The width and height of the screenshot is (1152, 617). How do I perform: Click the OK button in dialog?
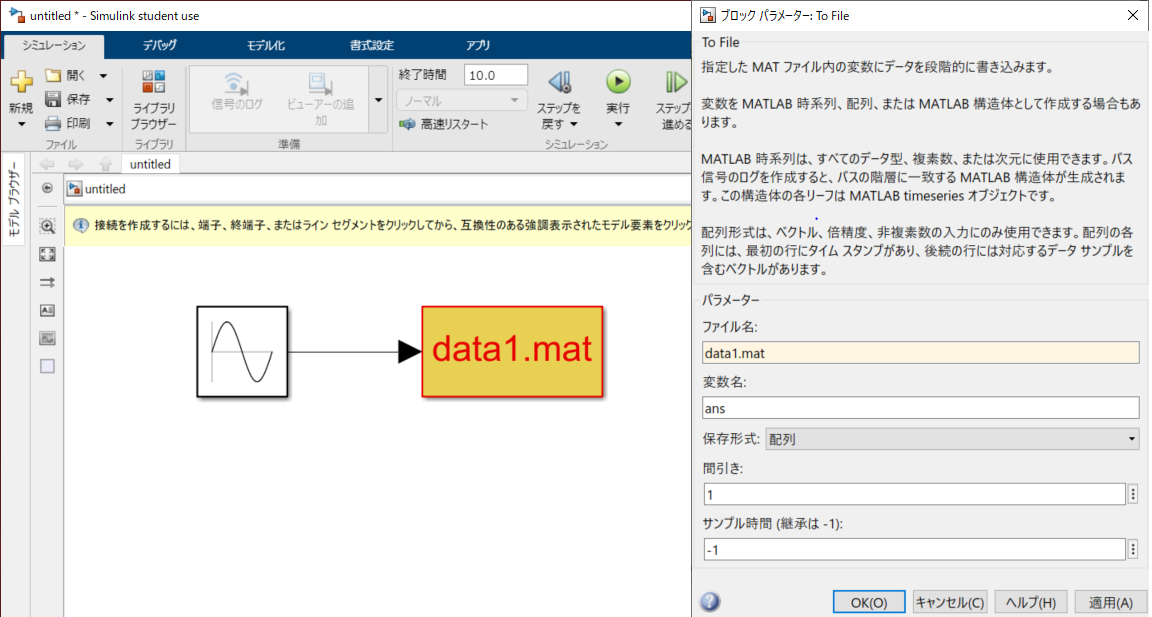[868, 601]
